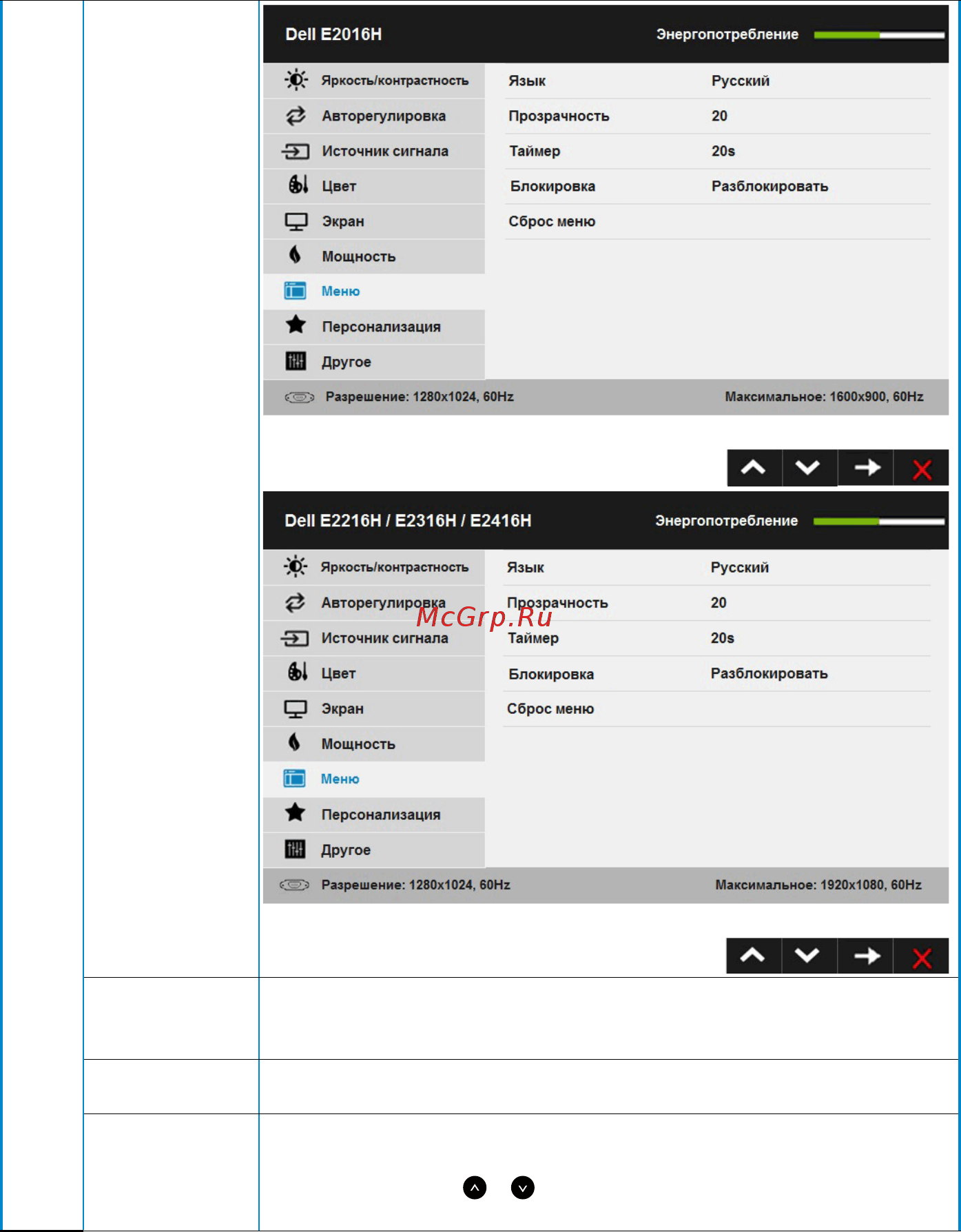Viewport: 961px width, 1232px height.
Task: Select Экран label in Dell E2016H menu
Action: (x=343, y=221)
